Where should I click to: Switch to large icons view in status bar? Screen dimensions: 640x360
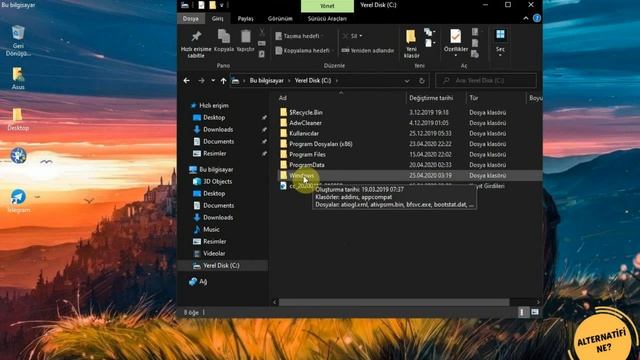pos(535,312)
